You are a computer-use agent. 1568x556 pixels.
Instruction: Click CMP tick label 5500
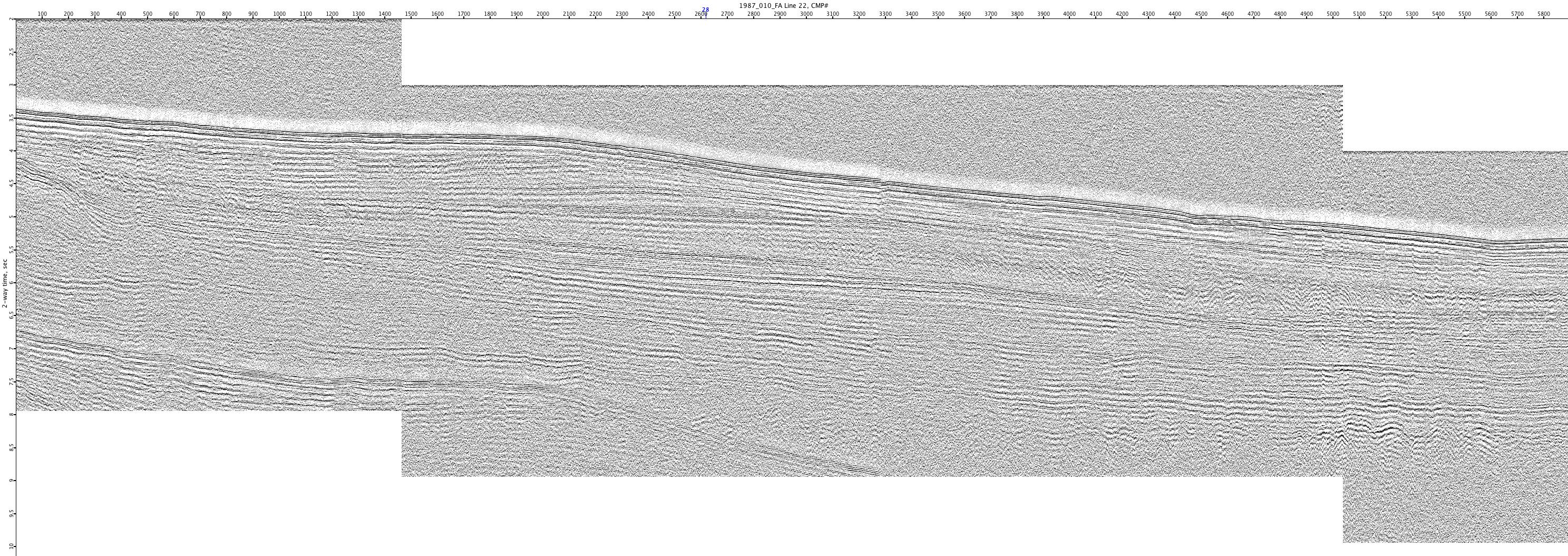1465,14
